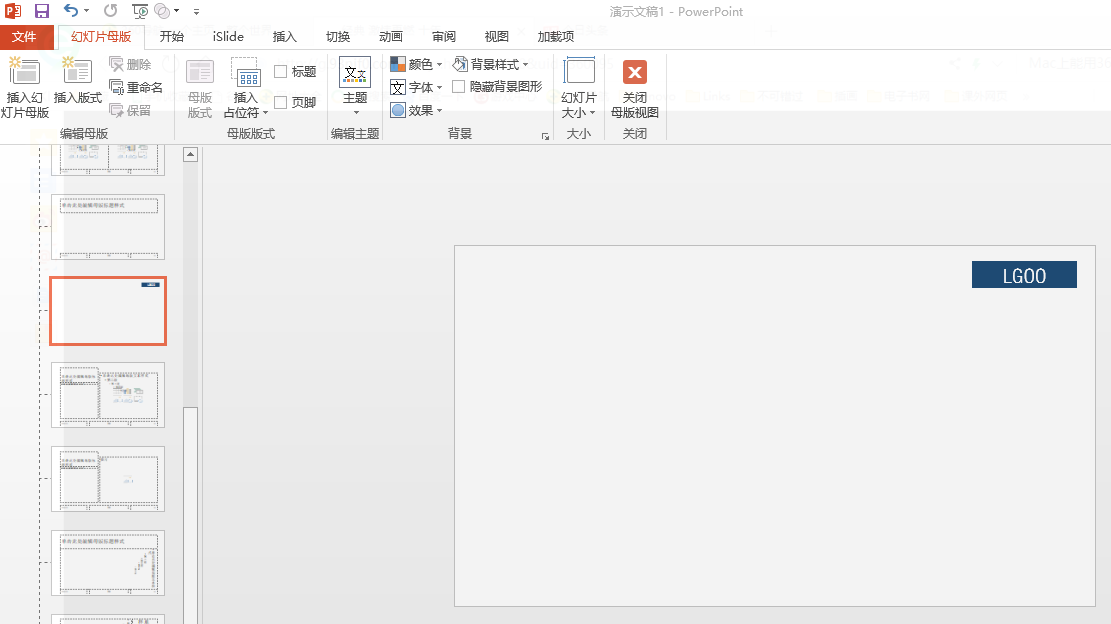Click 重命名 to rename layout
Viewport: 1111px width, 624px height.
tap(136, 87)
